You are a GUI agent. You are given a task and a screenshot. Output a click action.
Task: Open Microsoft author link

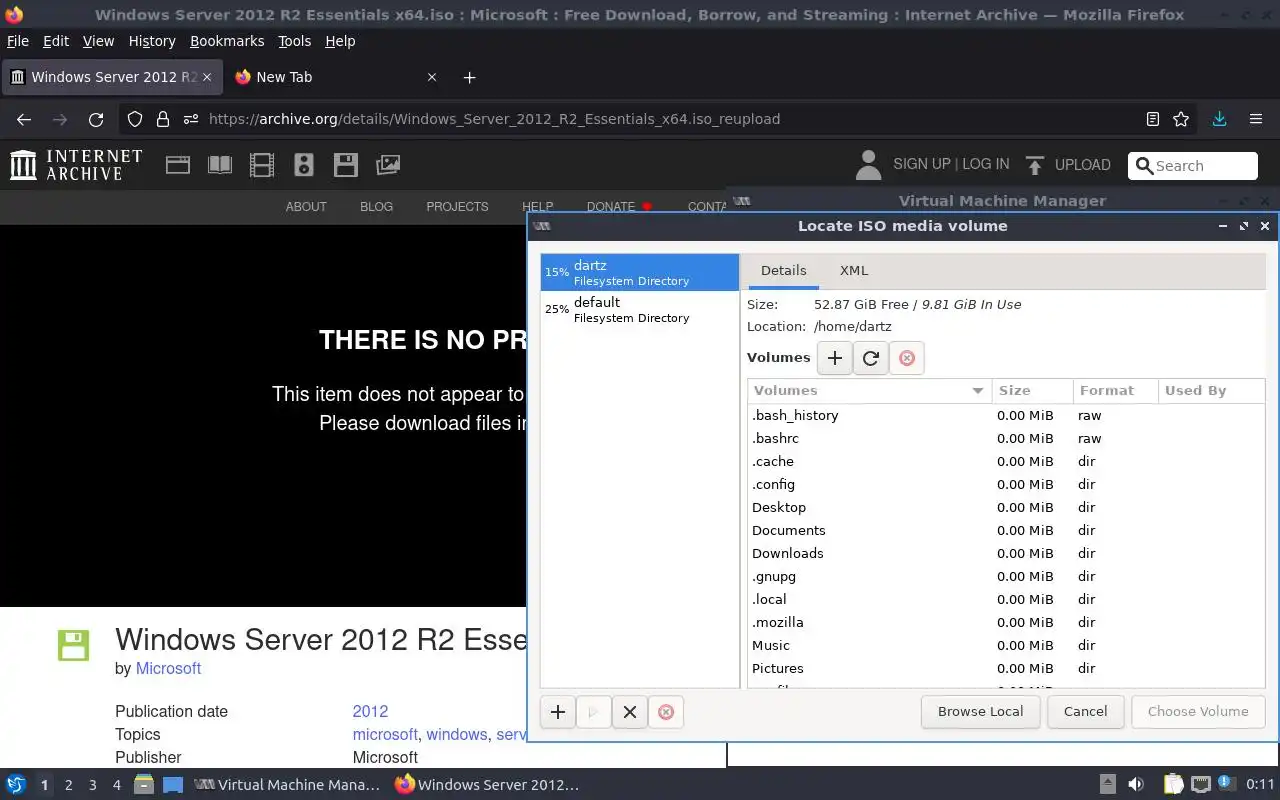tap(168, 669)
